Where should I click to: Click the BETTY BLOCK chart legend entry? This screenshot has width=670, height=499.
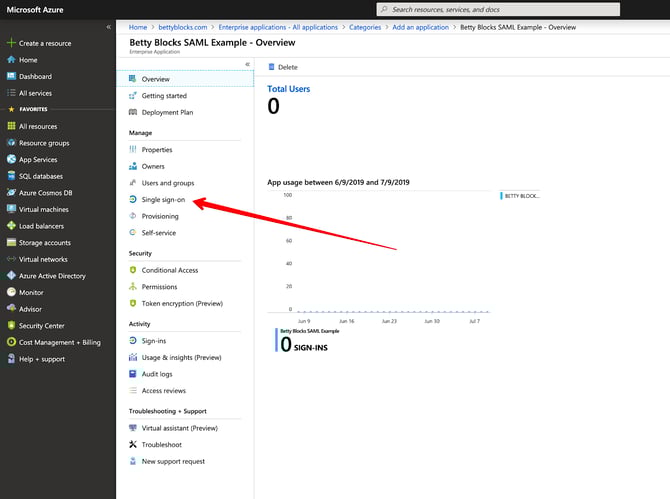click(521, 196)
